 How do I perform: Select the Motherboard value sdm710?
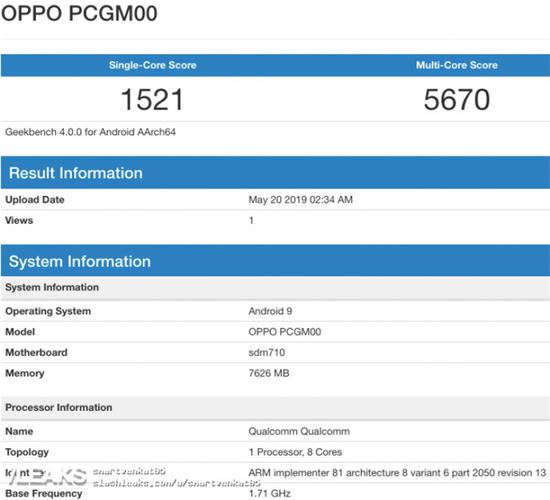pos(267,353)
